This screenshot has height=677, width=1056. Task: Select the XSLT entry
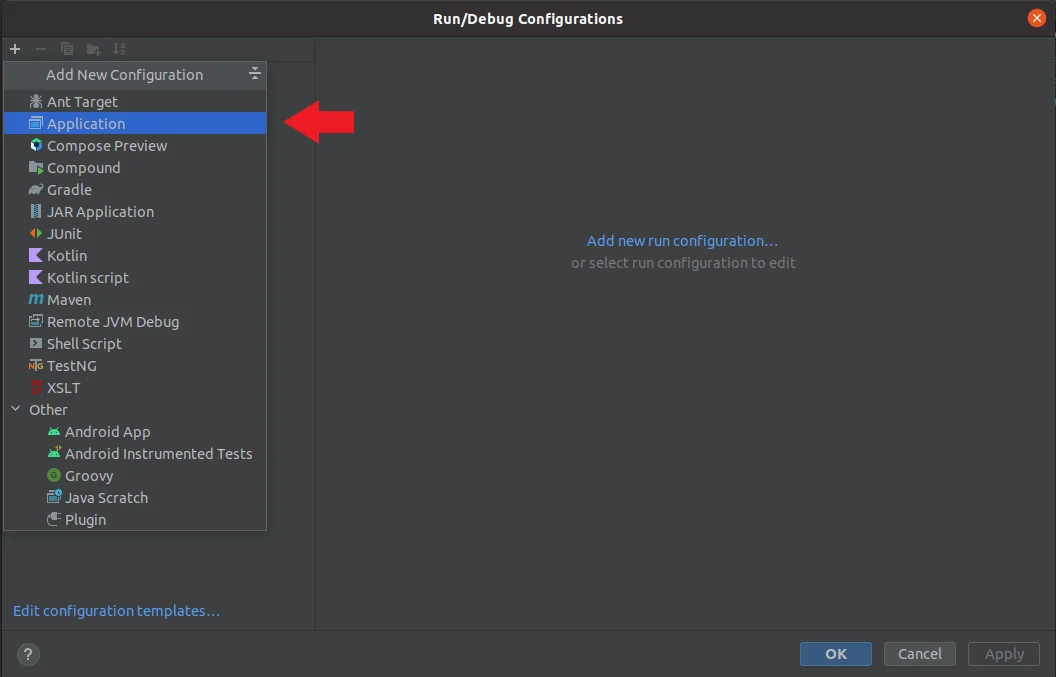pyautogui.click(x=135, y=387)
